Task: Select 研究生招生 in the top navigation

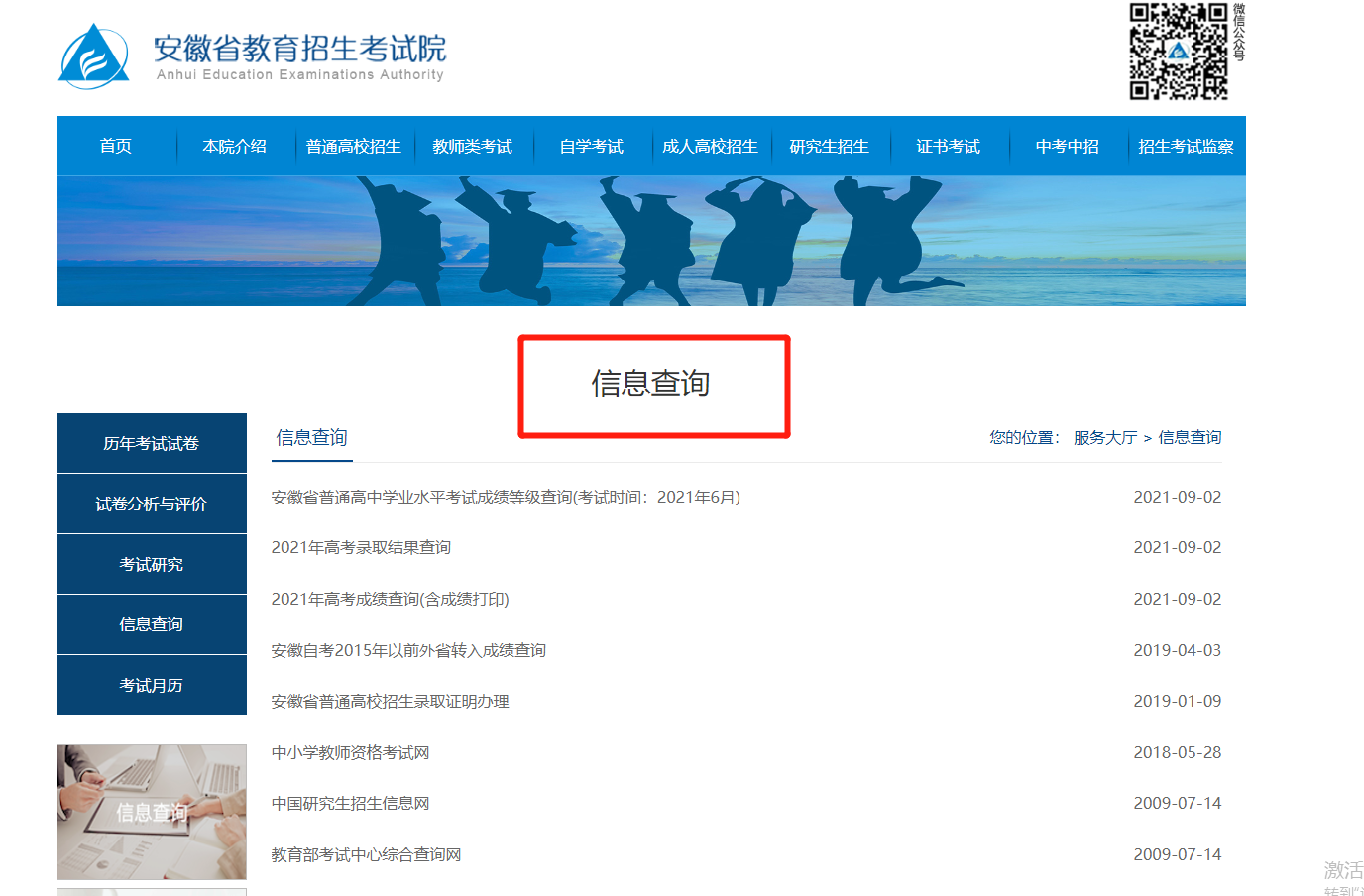Action: 830,147
